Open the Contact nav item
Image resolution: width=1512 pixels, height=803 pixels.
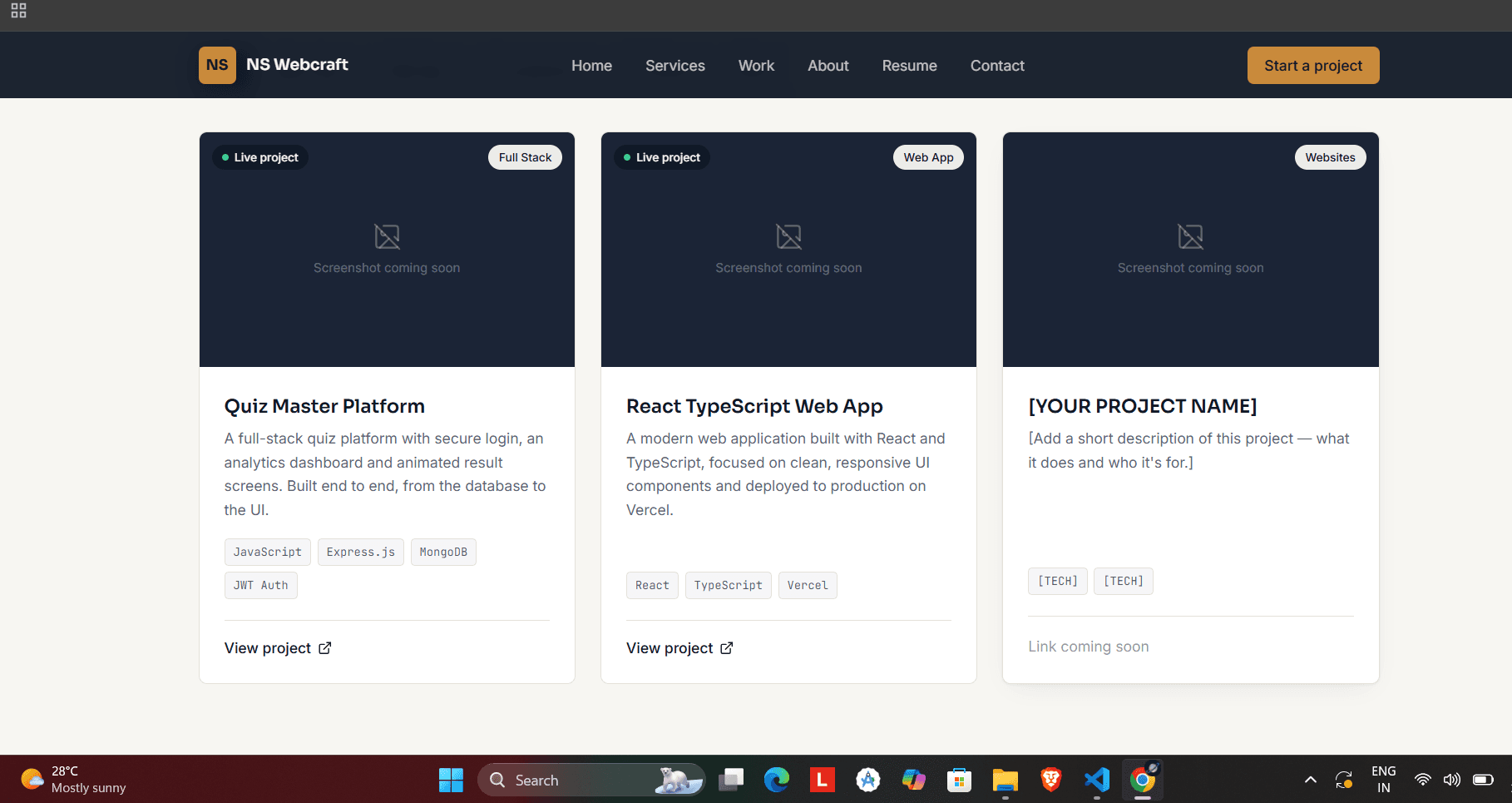click(x=997, y=66)
